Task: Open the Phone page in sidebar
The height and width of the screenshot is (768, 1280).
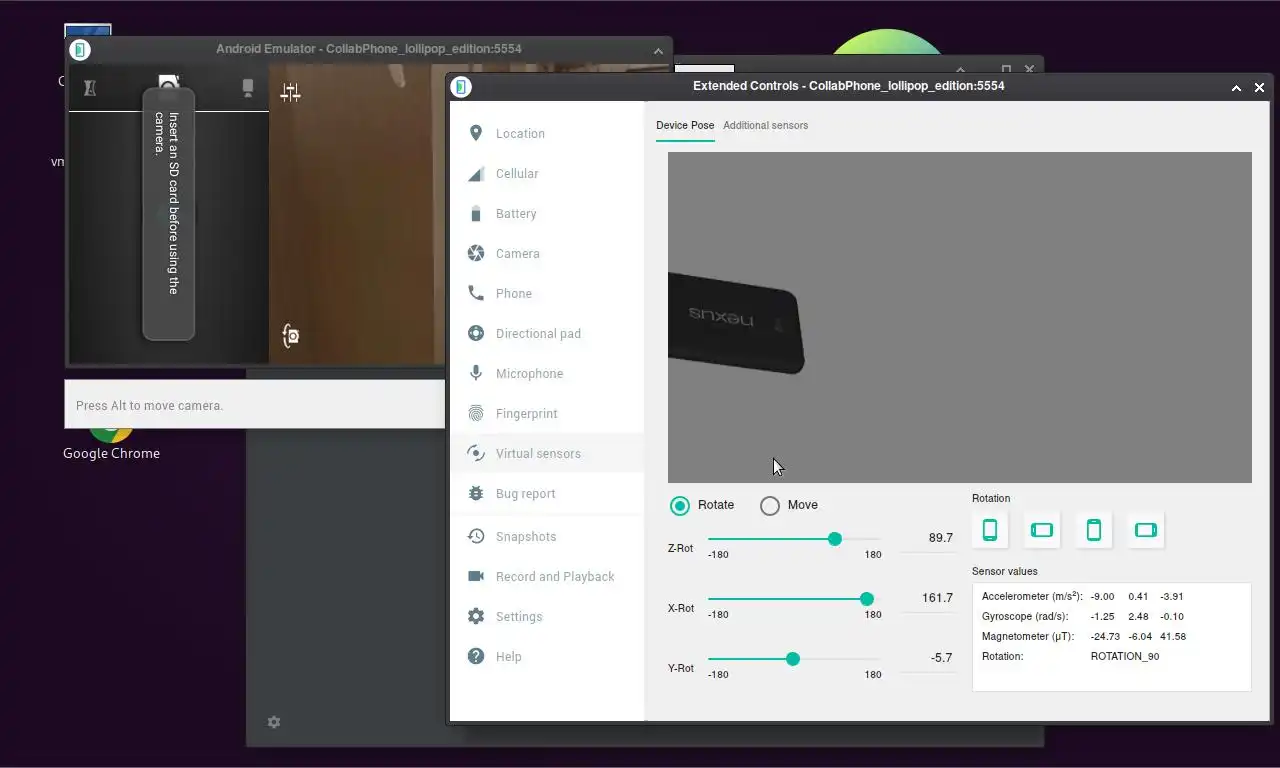Action: coord(546,293)
